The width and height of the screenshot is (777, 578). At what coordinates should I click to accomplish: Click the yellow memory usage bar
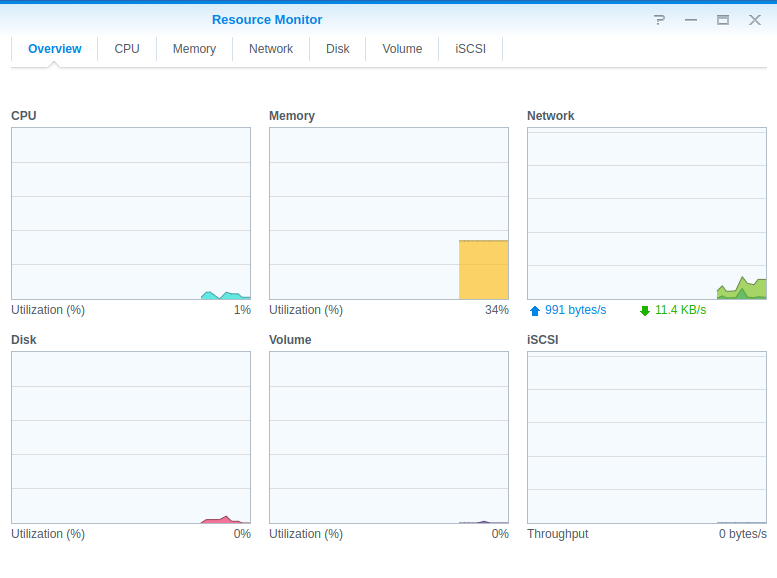[484, 270]
